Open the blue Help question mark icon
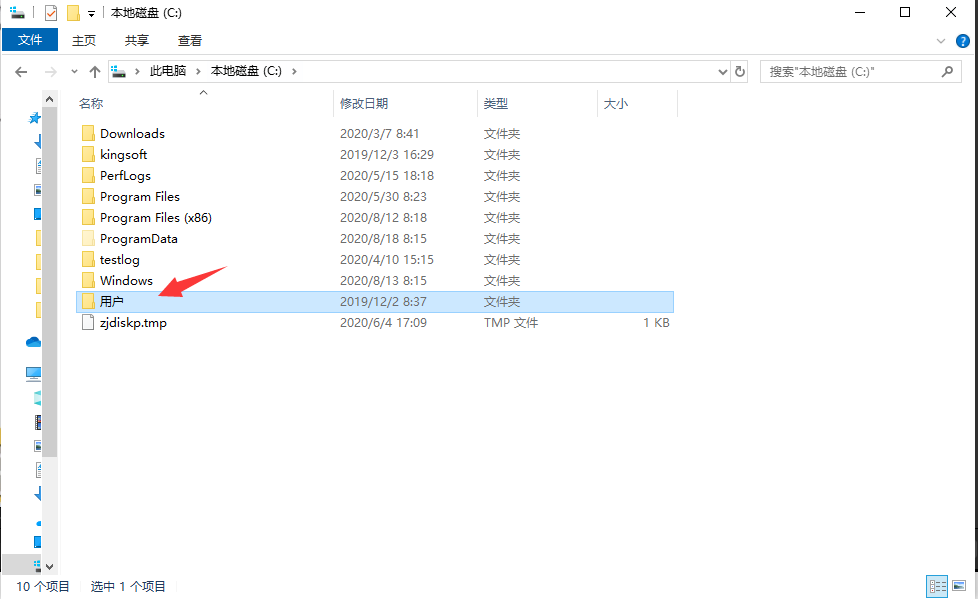 pyautogui.click(x=963, y=41)
